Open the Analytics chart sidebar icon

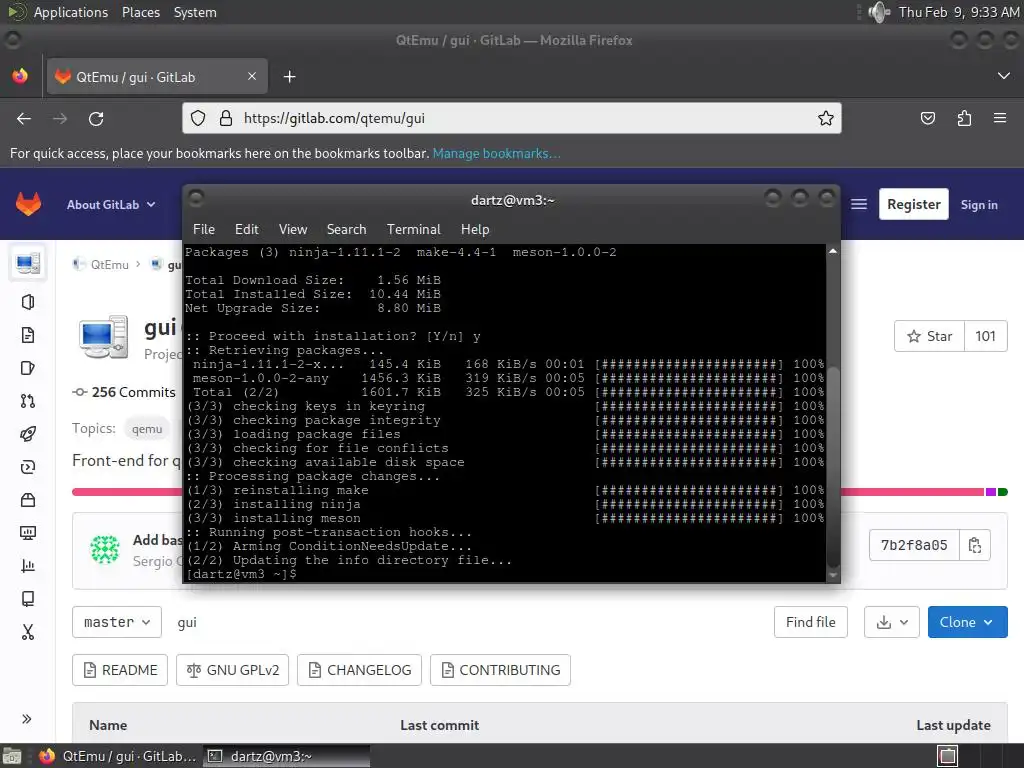point(27,566)
